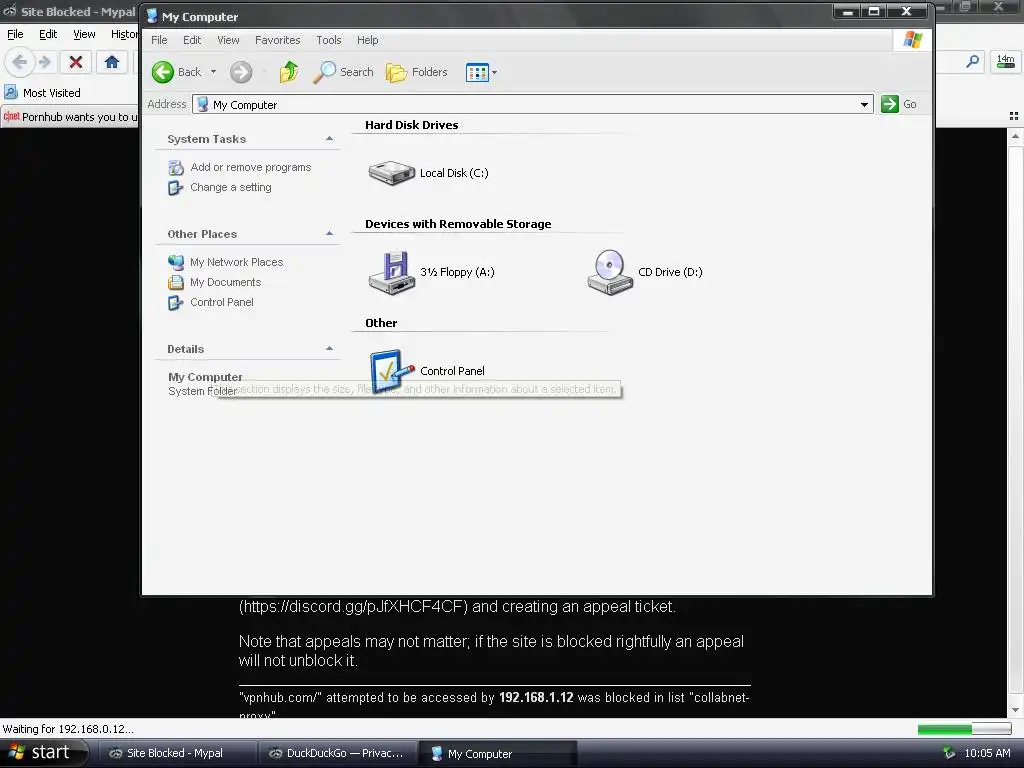Click the system tray network icon

coord(949,753)
